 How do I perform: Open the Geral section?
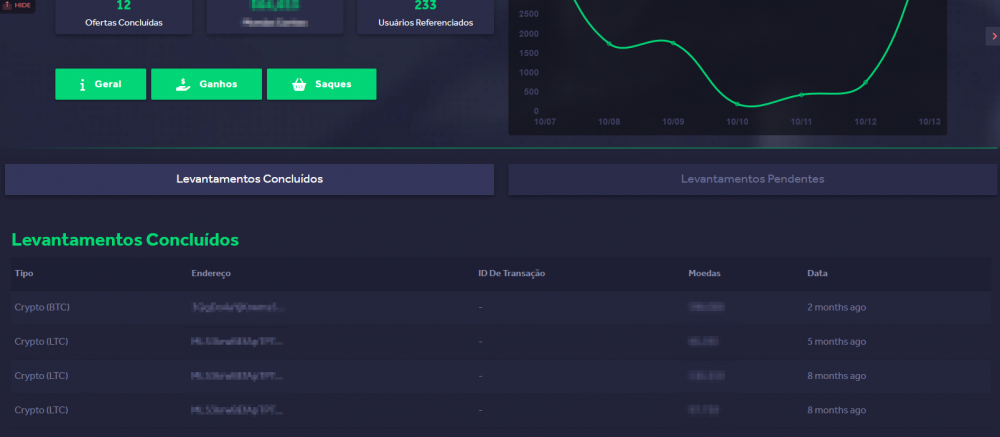click(x=101, y=85)
